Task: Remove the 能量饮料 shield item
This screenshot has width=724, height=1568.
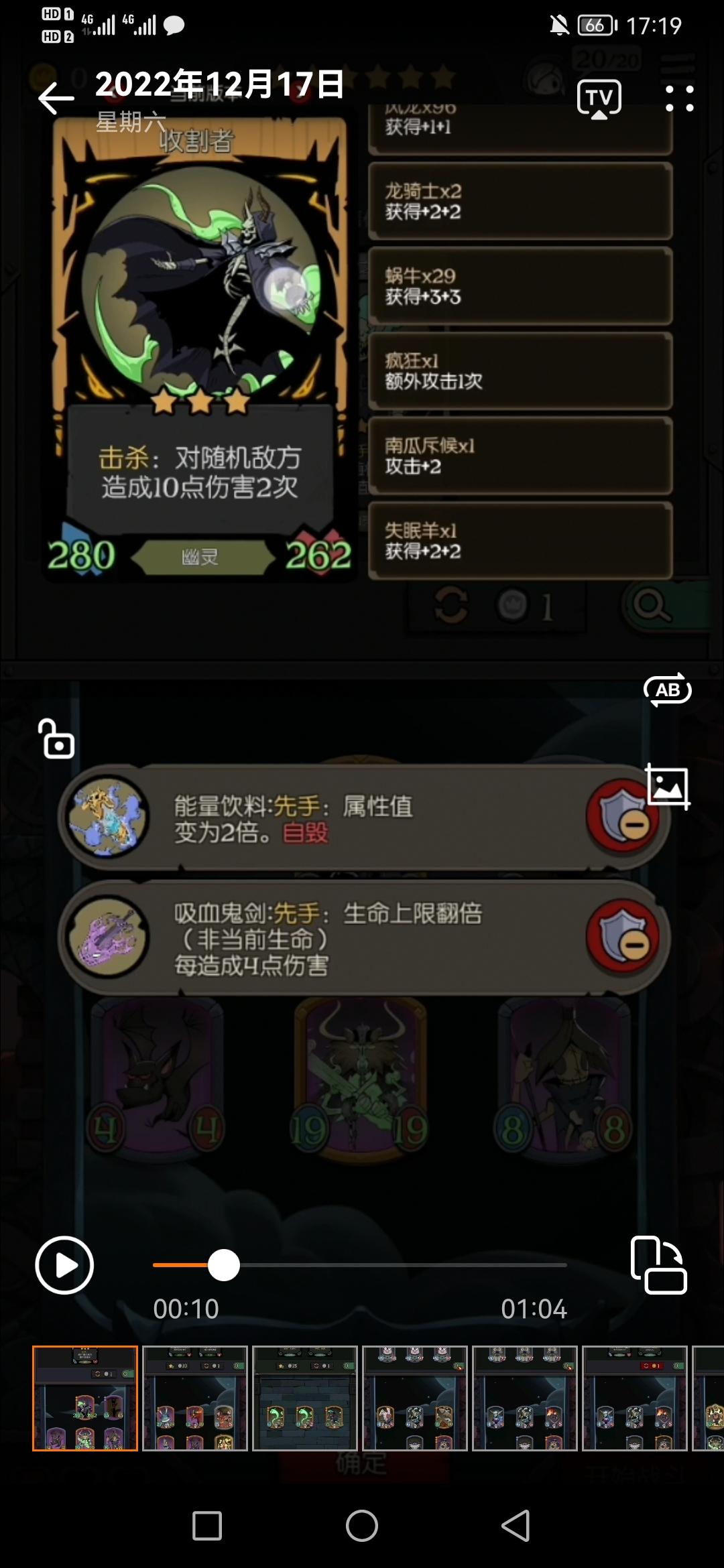Action: [623, 815]
